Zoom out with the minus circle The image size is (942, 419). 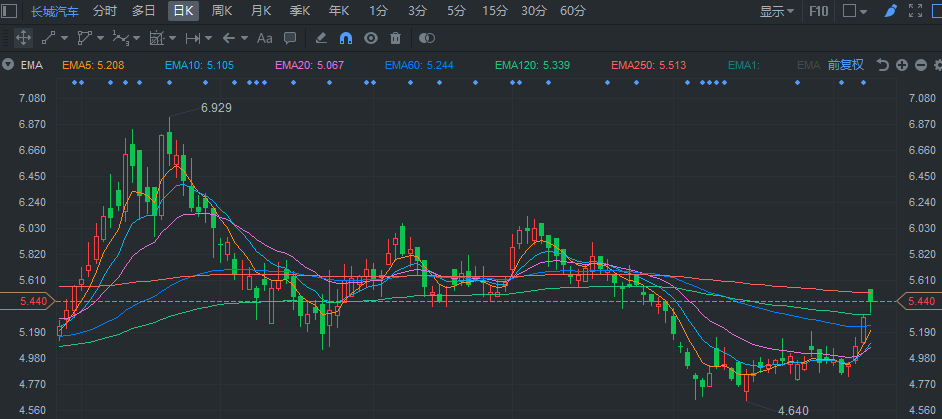[921, 65]
